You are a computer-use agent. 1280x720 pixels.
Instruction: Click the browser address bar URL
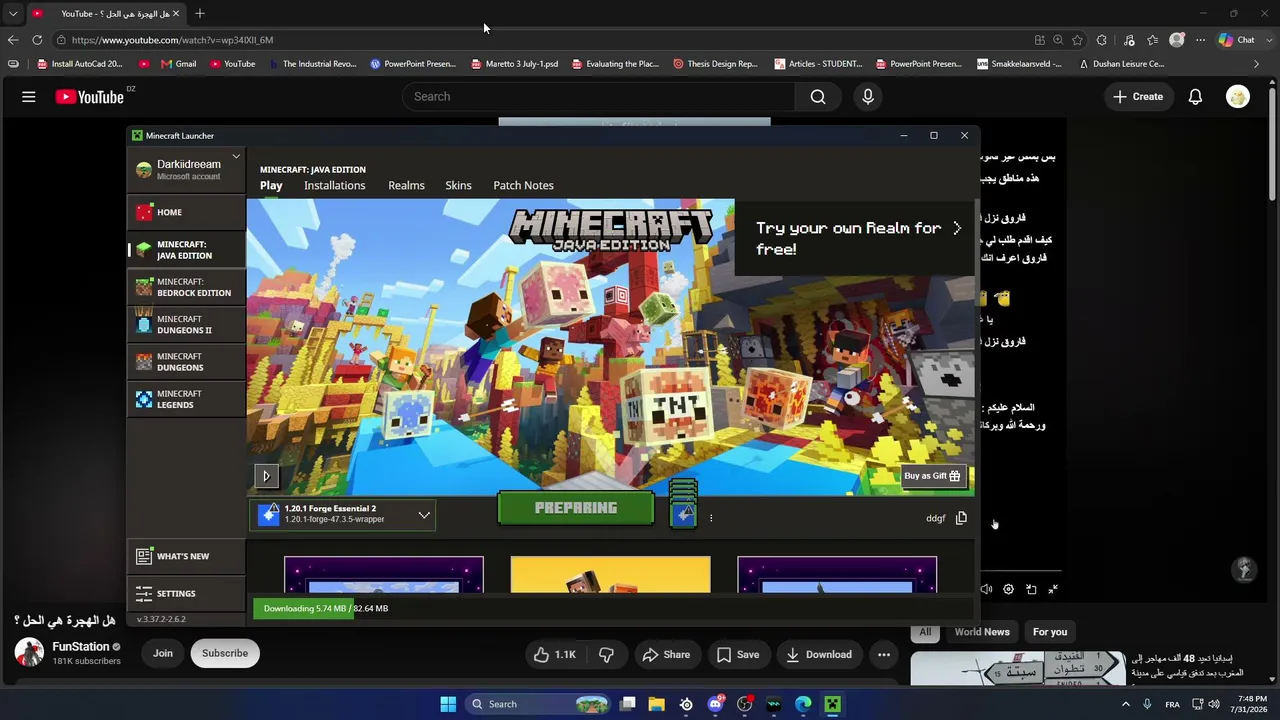click(172, 40)
